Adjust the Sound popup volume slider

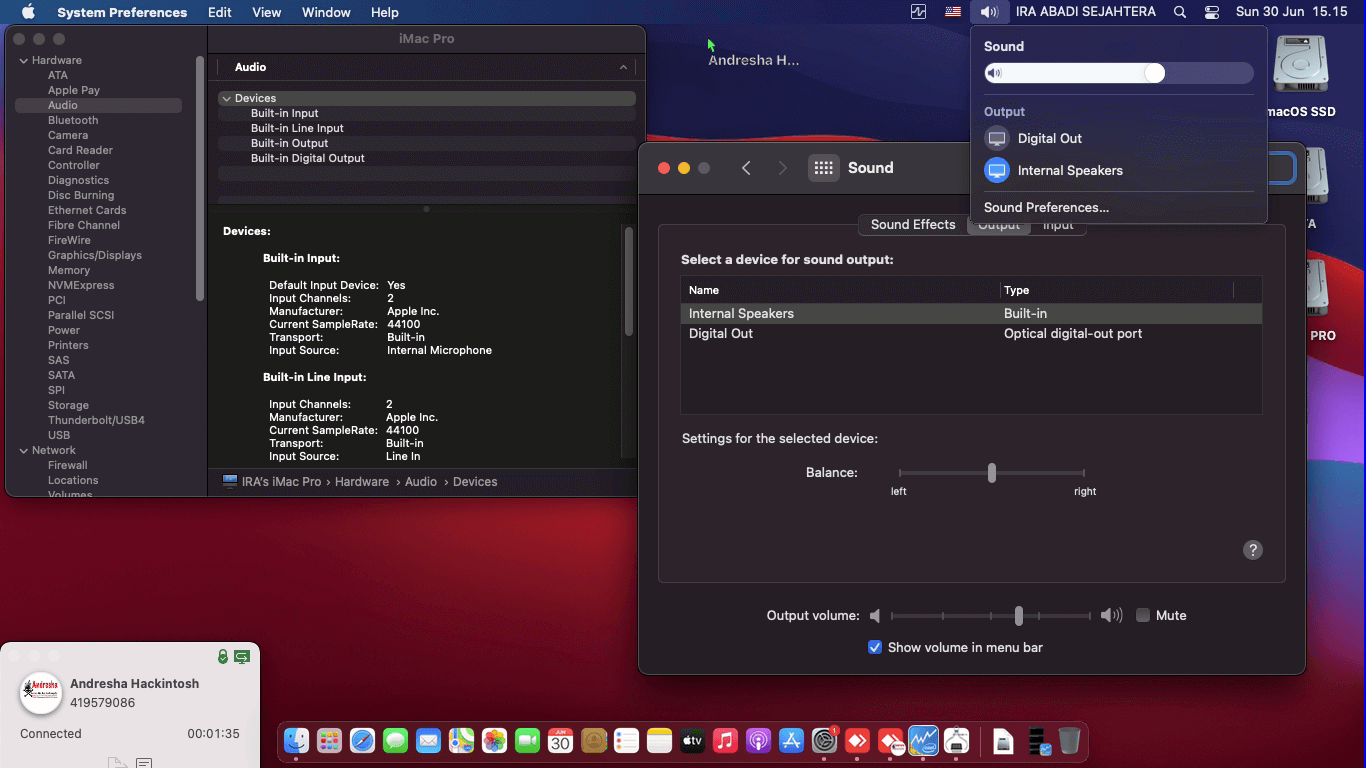click(x=1118, y=73)
